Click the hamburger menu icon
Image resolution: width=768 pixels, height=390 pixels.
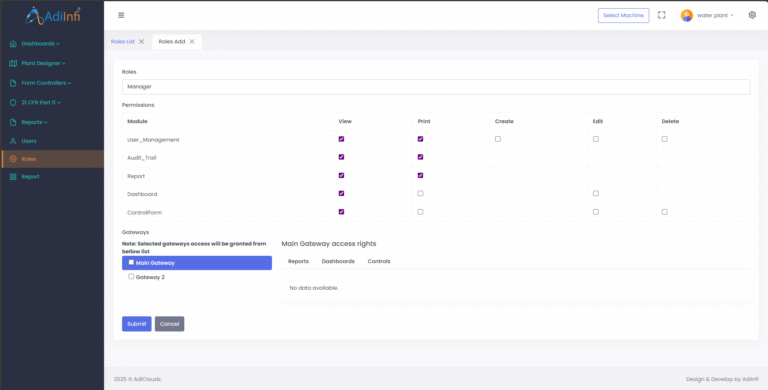(121, 15)
